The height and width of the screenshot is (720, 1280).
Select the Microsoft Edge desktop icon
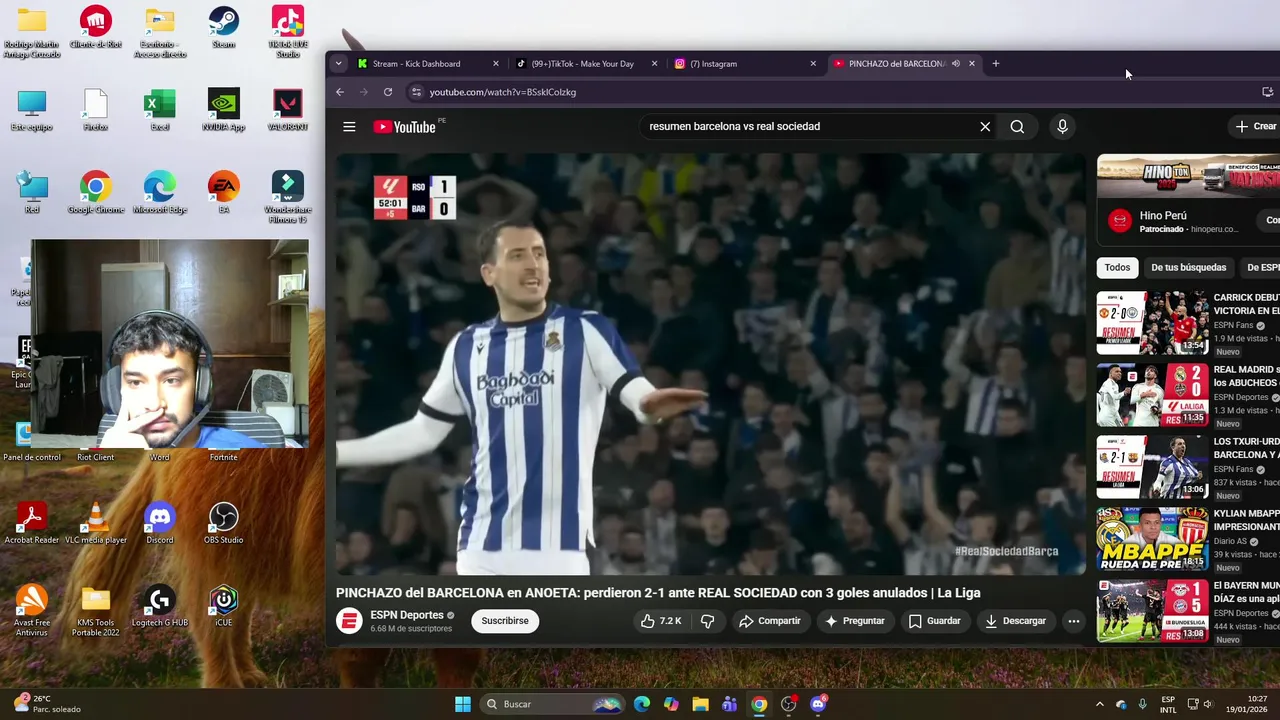point(160,193)
